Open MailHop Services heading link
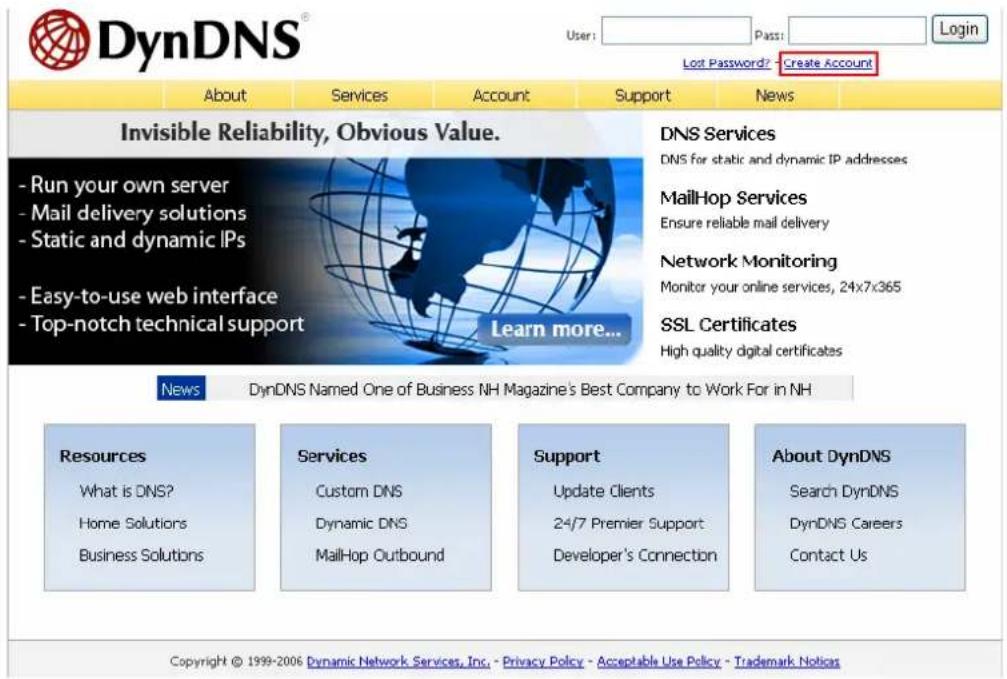Screen dimensions: 1007x679 (733, 198)
